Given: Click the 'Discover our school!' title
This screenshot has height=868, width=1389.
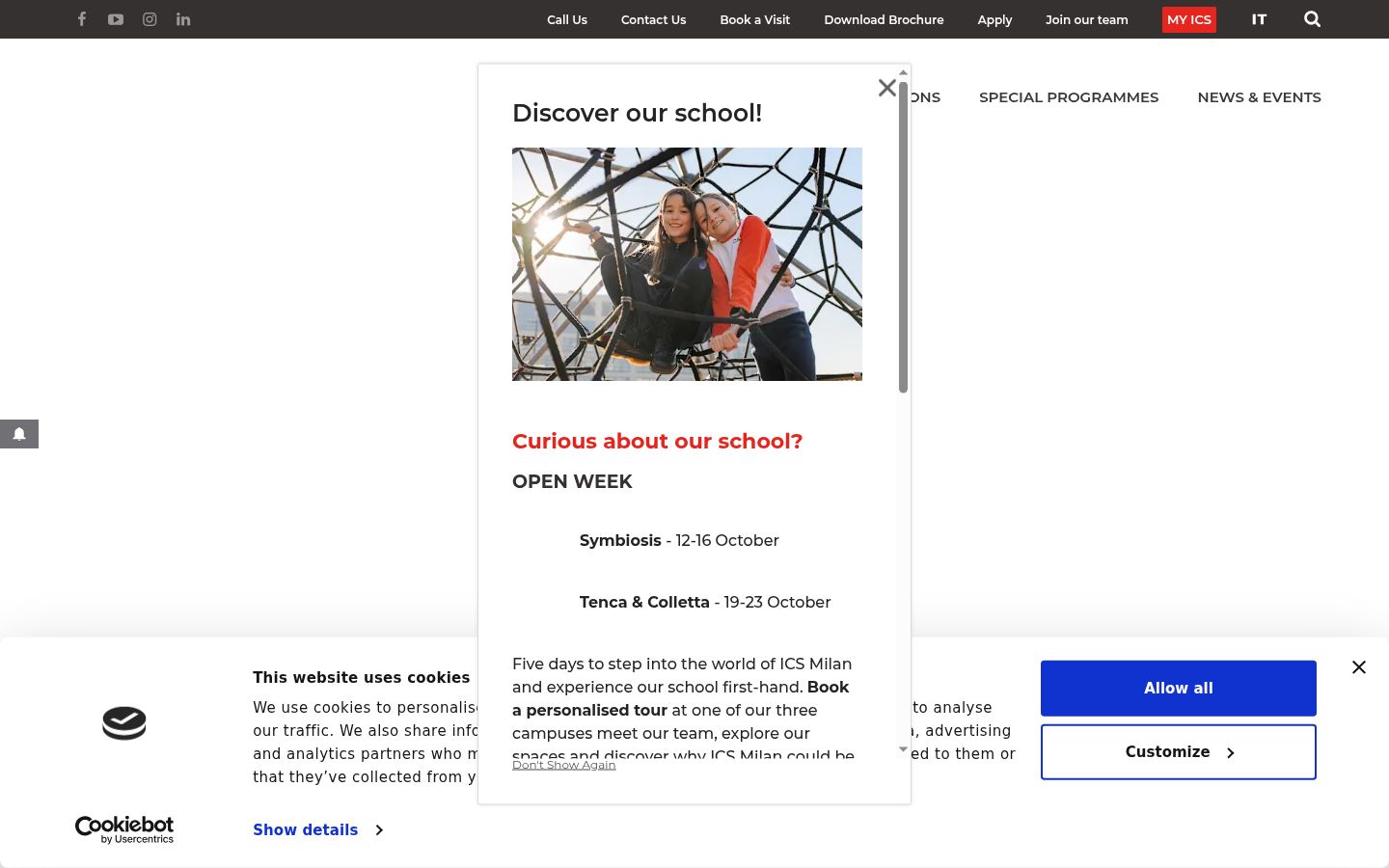Looking at the screenshot, I should click(x=637, y=113).
